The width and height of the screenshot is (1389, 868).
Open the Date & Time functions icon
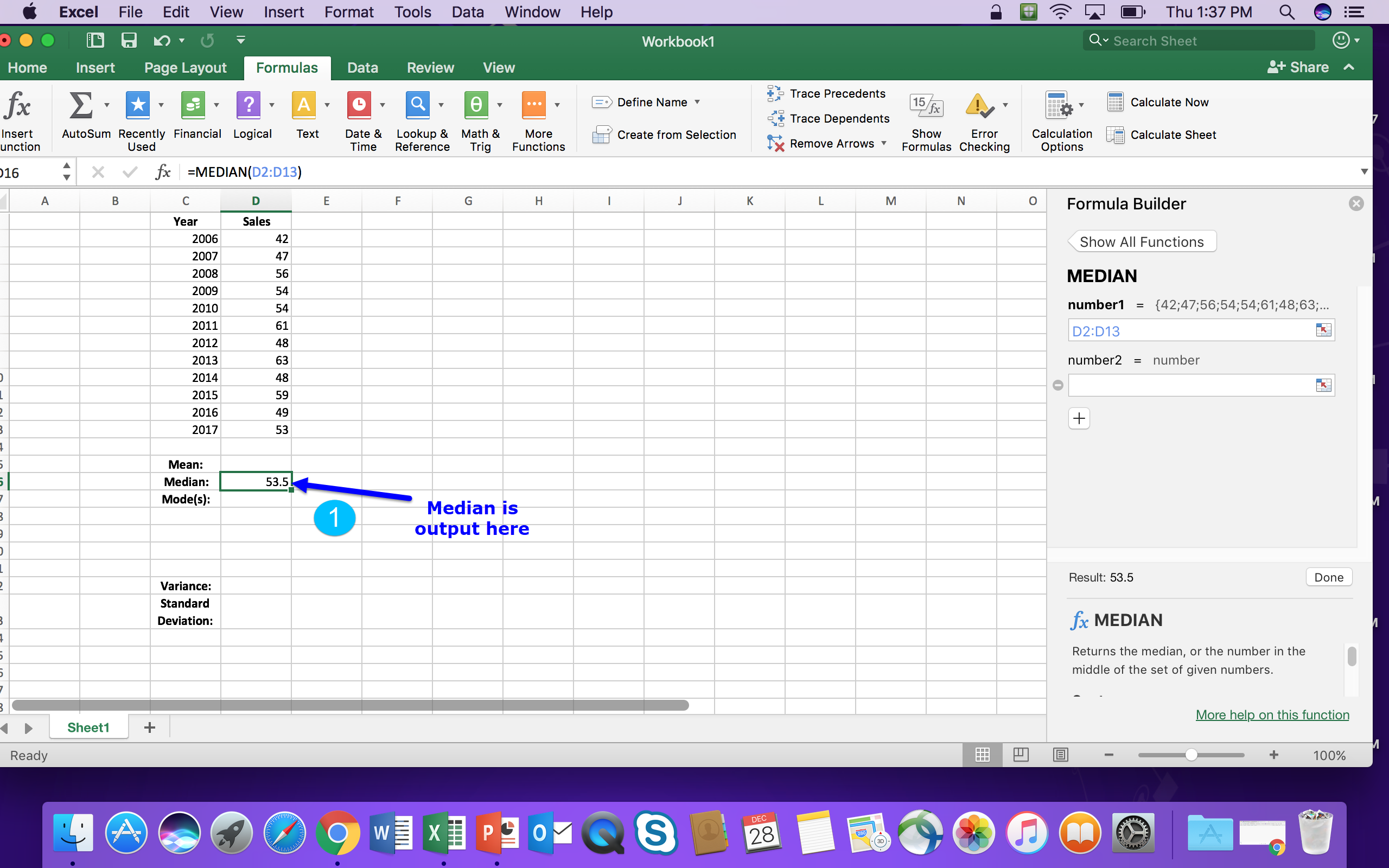click(x=359, y=106)
